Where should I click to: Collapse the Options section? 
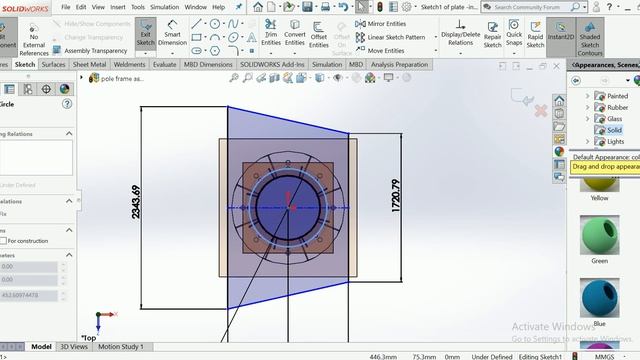[69, 230]
